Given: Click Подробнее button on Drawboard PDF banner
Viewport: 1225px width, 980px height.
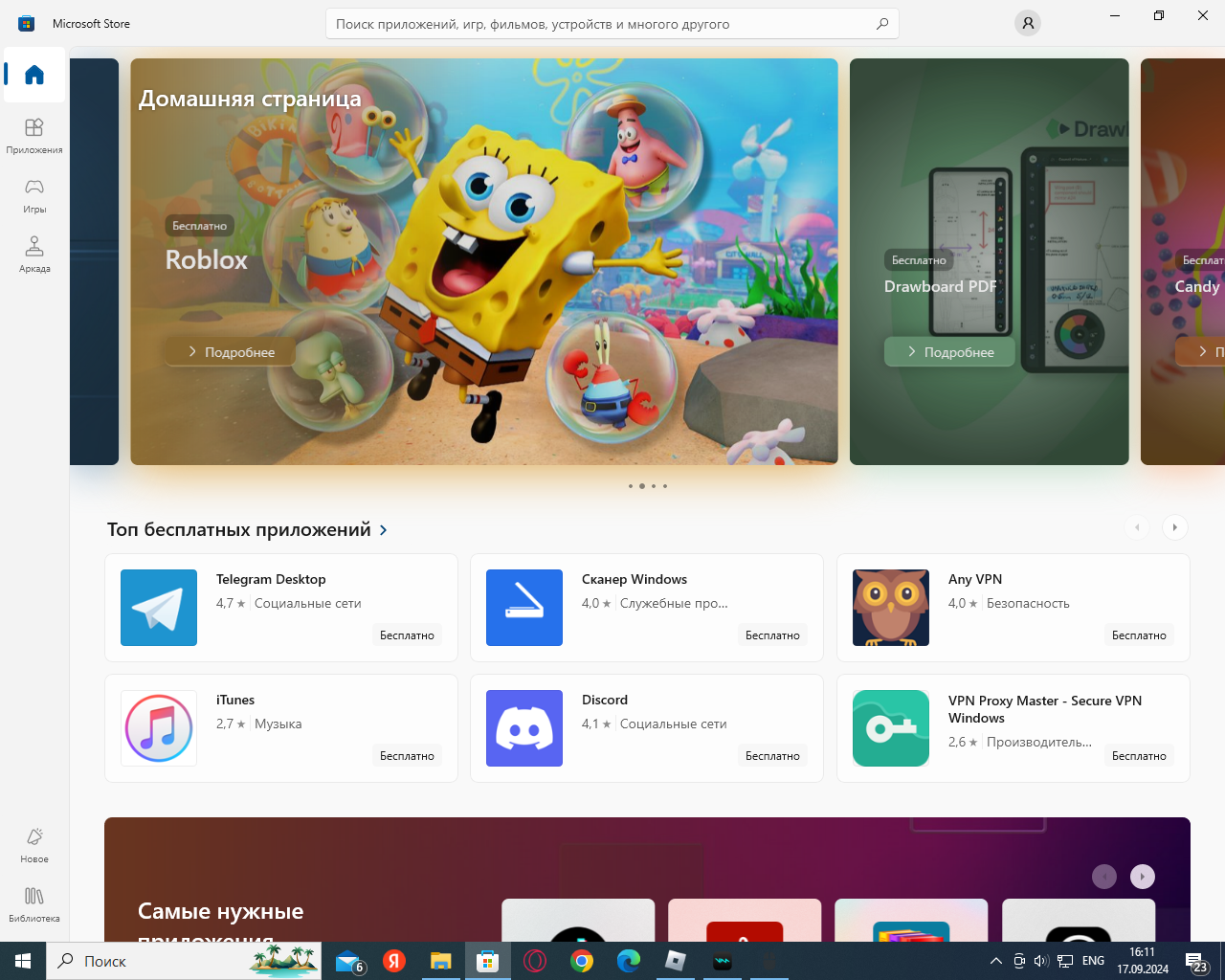Looking at the screenshot, I should (x=949, y=352).
